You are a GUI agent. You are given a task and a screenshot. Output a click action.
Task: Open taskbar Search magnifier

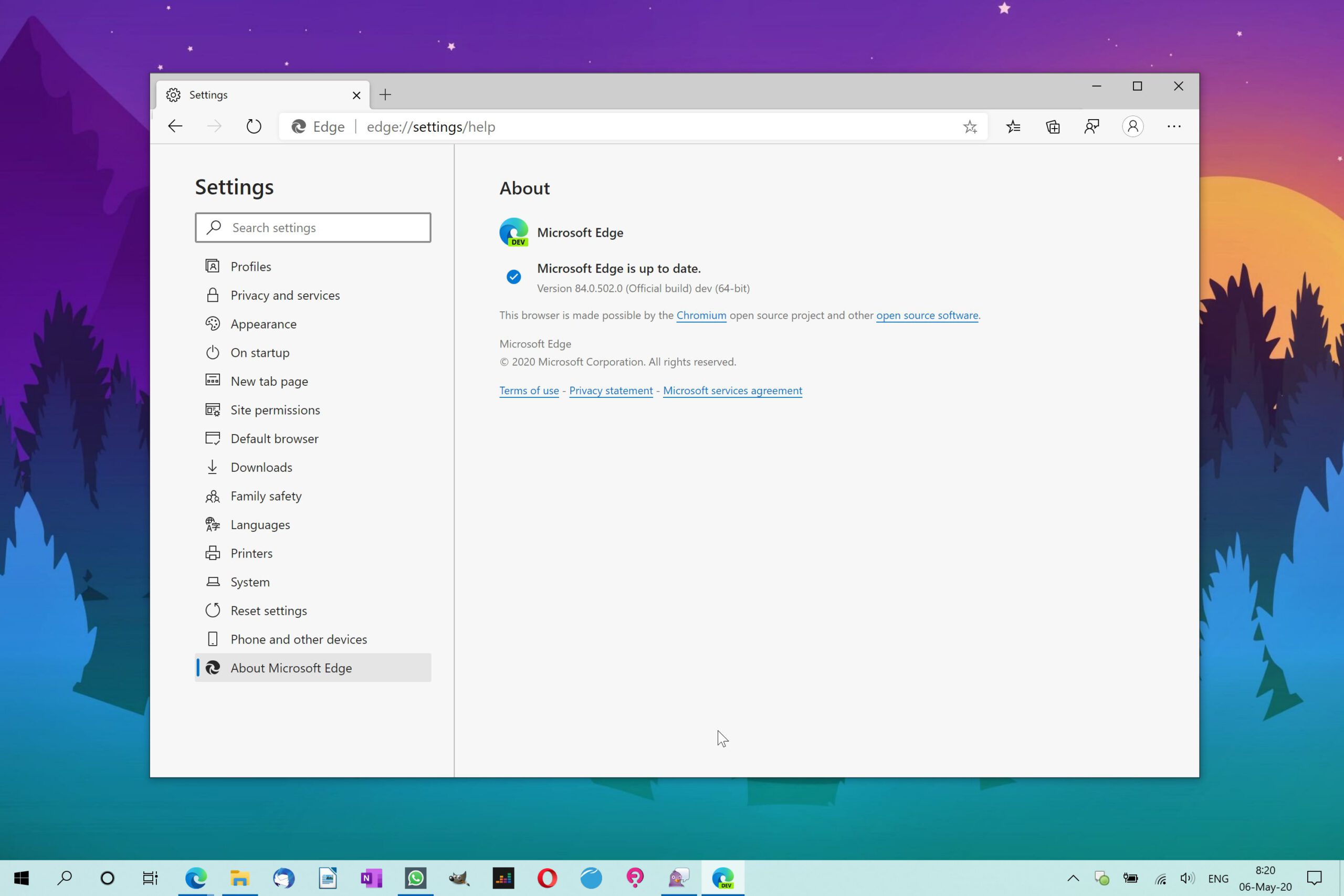tap(65, 878)
